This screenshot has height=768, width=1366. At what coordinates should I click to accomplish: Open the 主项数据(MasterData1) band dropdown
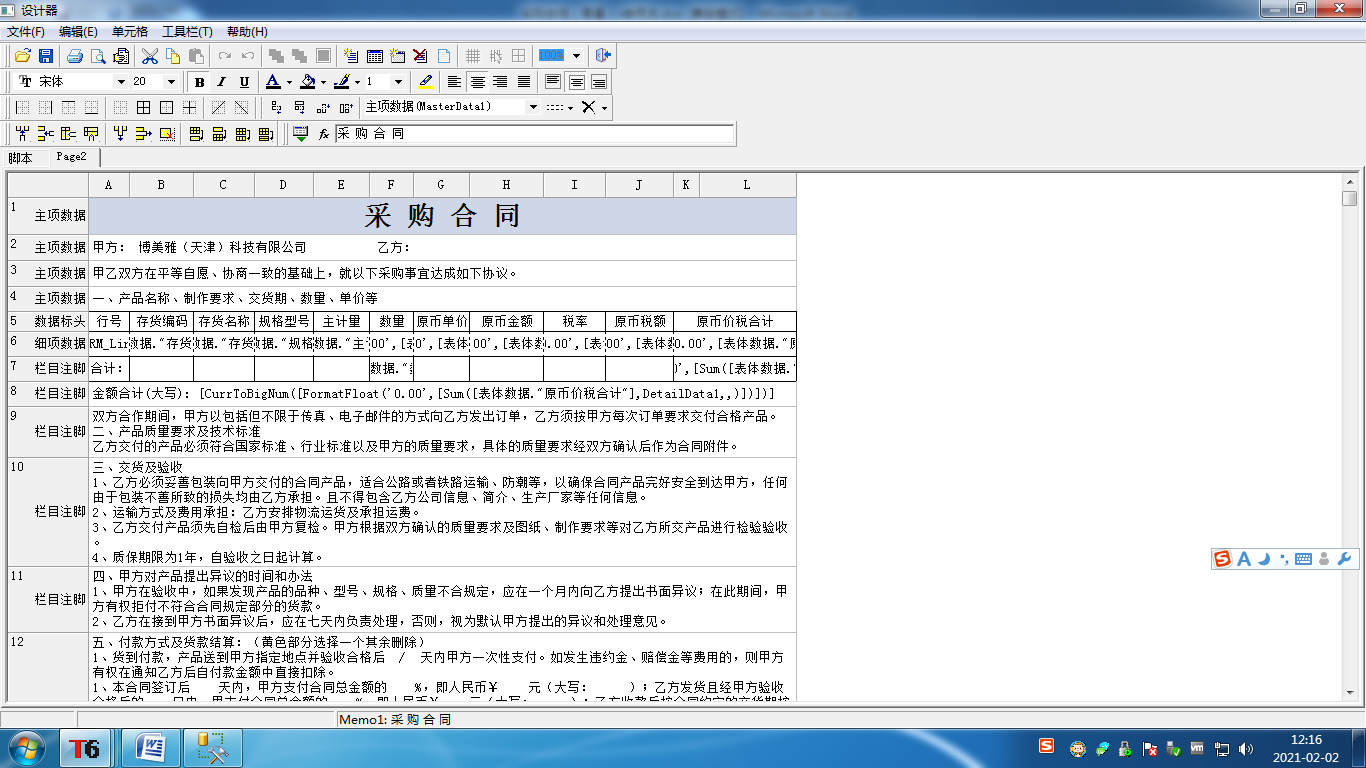533,107
